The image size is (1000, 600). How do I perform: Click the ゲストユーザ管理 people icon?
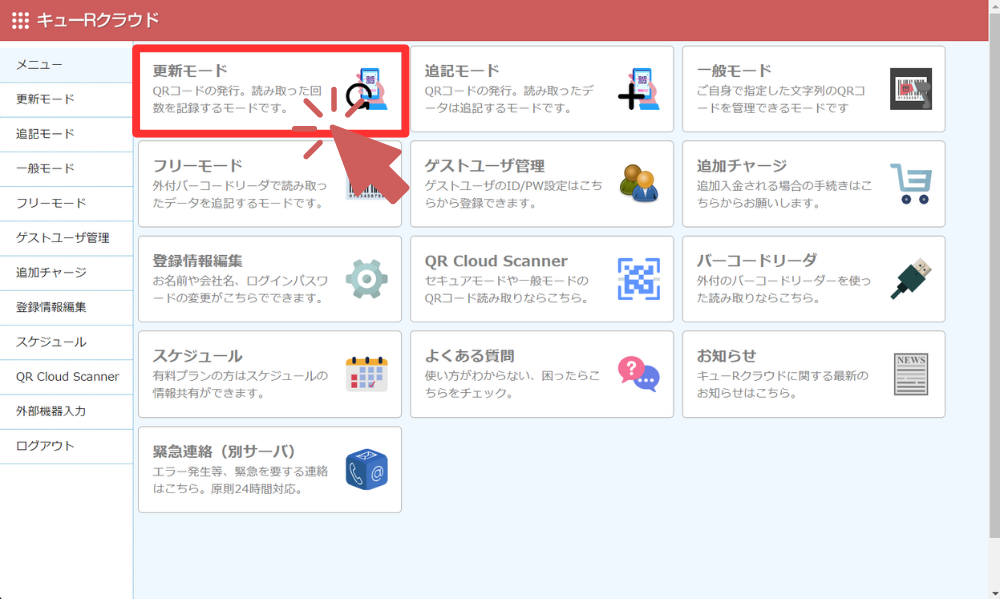click(x=639, y=184)
